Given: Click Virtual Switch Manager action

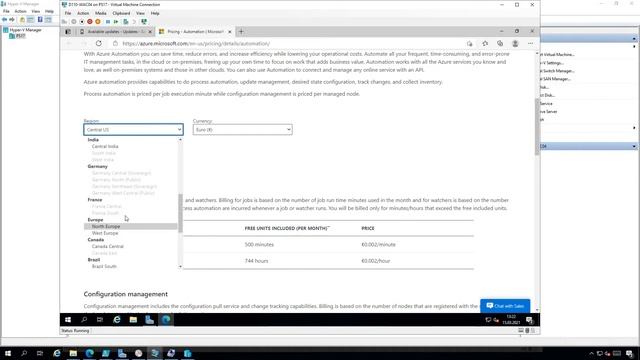Looking at the screenshot, I should click(x=558, y=71).
